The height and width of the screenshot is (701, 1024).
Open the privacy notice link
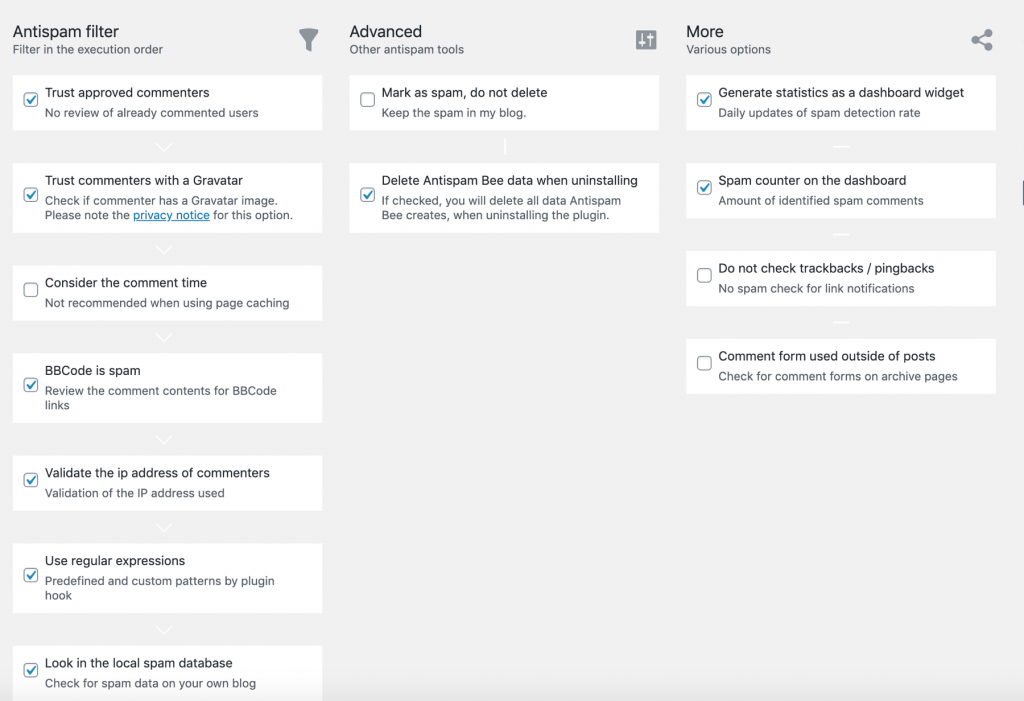click(171, 215)
